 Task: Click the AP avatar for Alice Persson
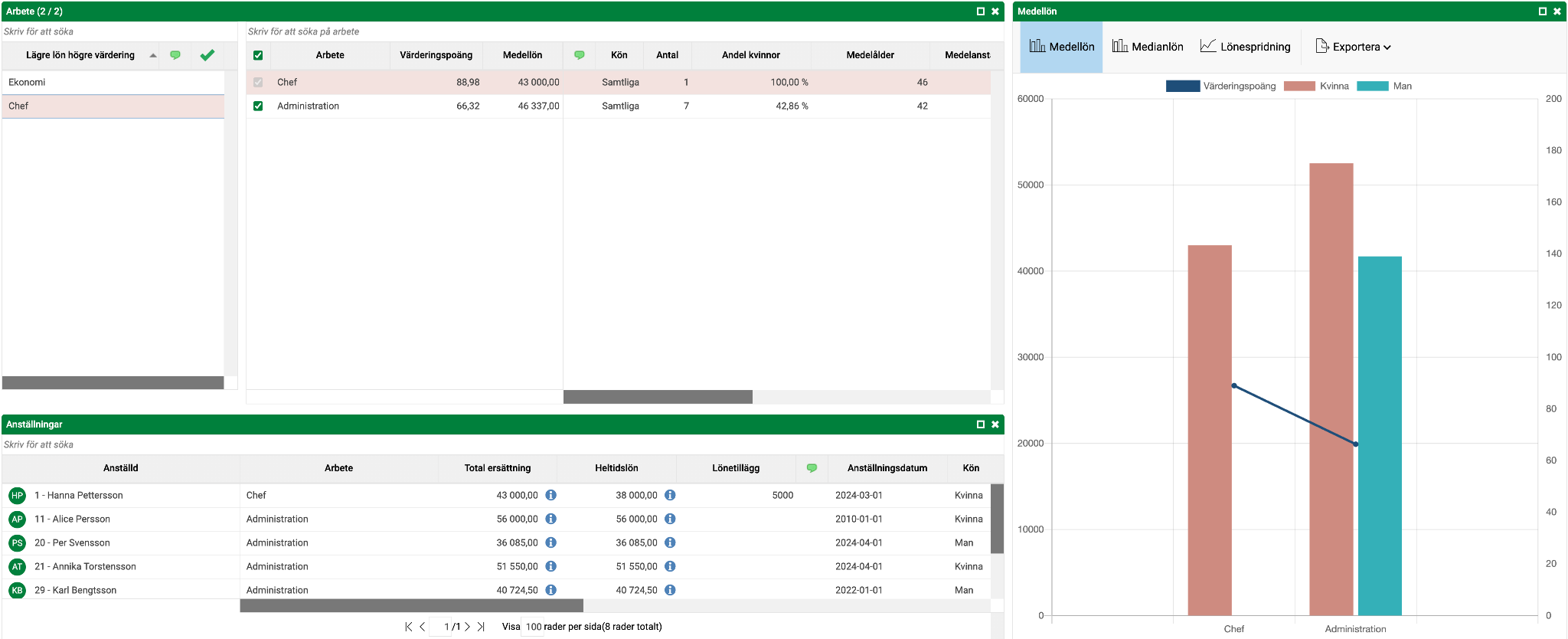click(x=17, y=519)
